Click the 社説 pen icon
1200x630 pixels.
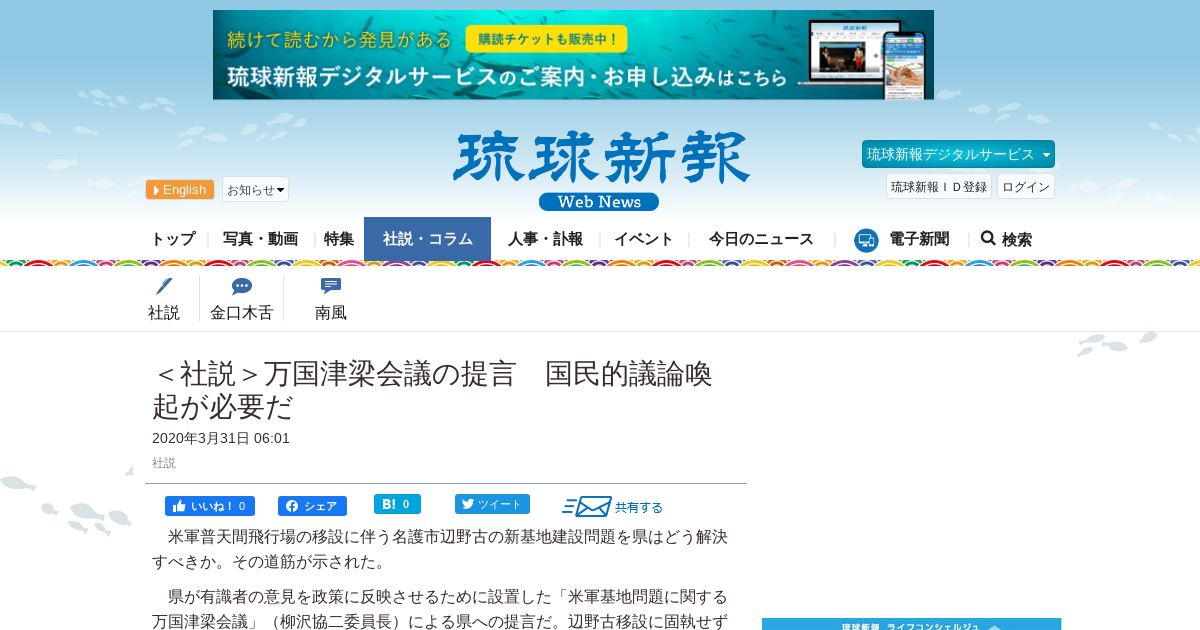(x=164, y=286)
